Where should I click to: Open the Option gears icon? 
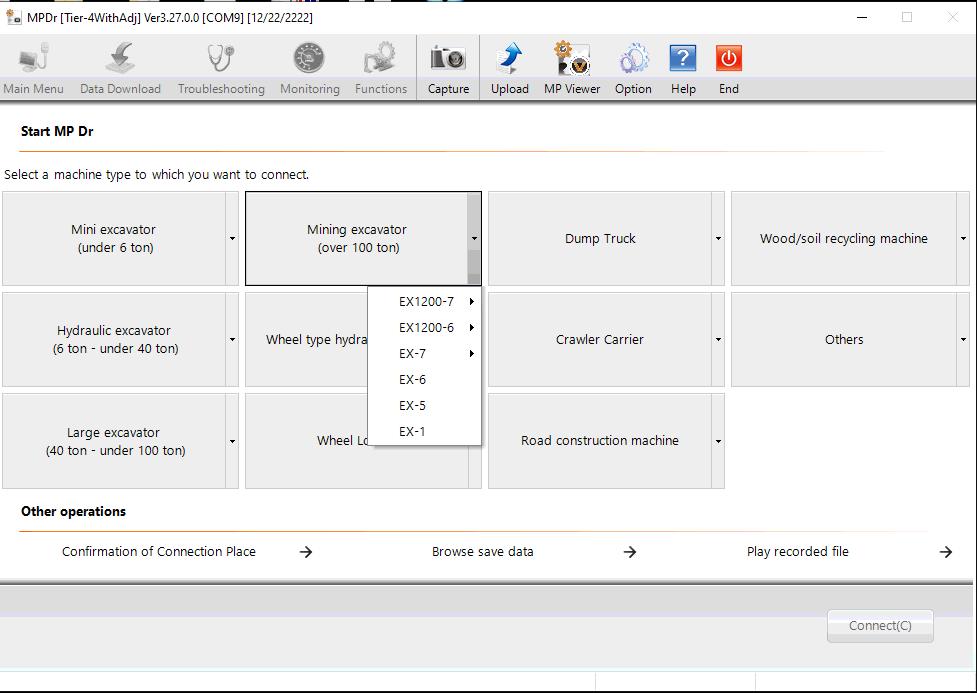click(x=632, y=62)
